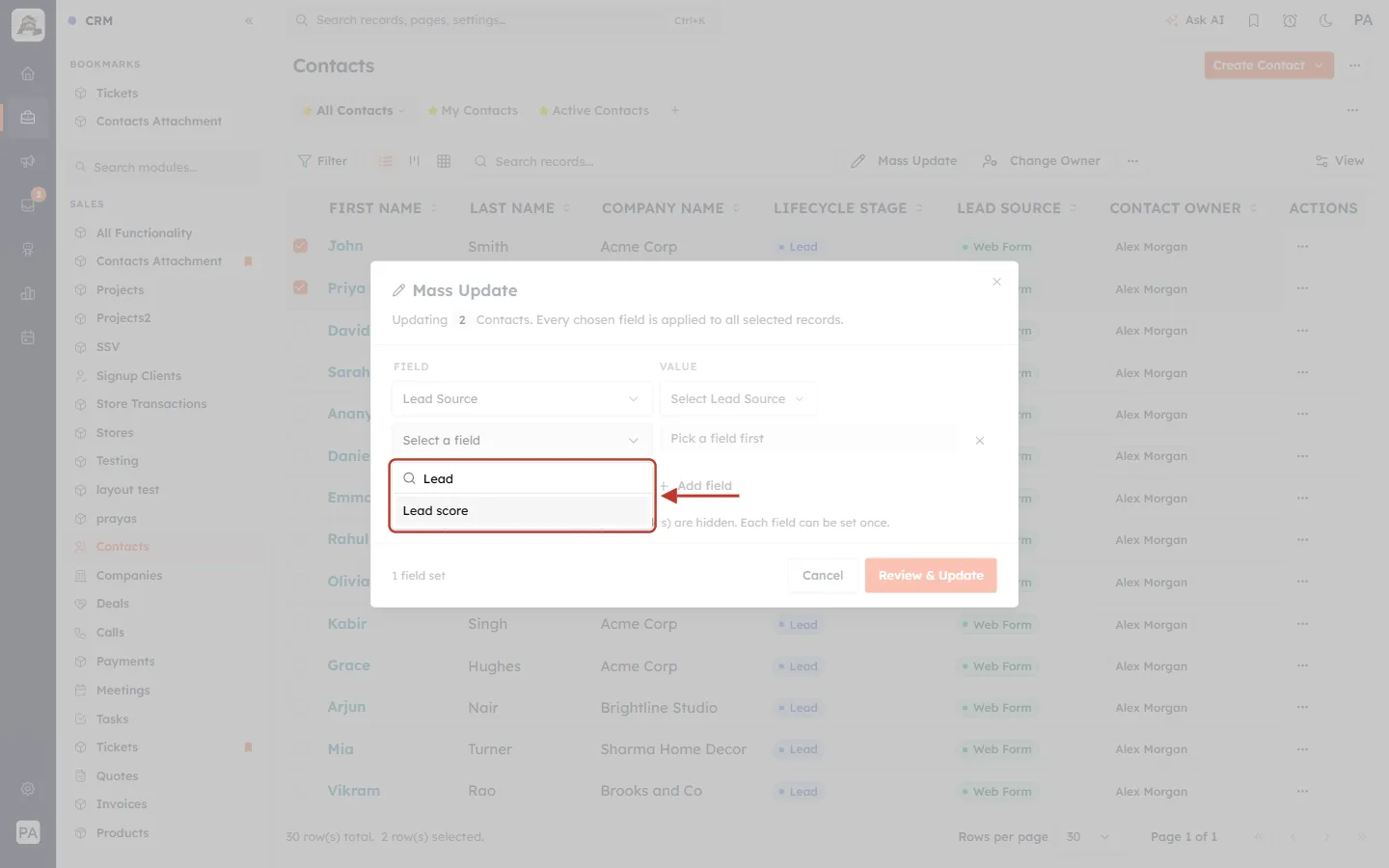Click the Change Owner toolbar button

click(1042, 161)
